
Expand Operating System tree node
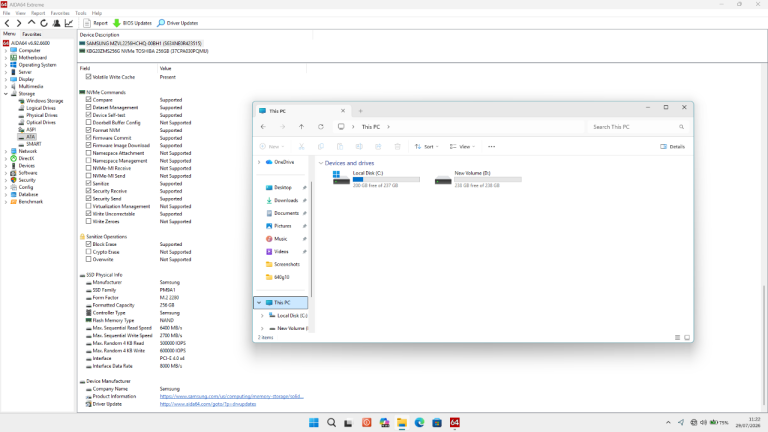click(x=6, y=65)
